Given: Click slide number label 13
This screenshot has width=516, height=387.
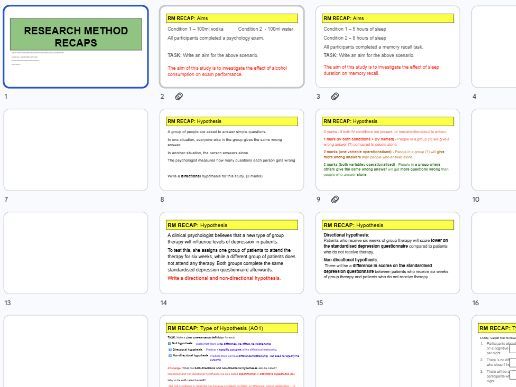Looking at the screenshot, I should 8,303.
